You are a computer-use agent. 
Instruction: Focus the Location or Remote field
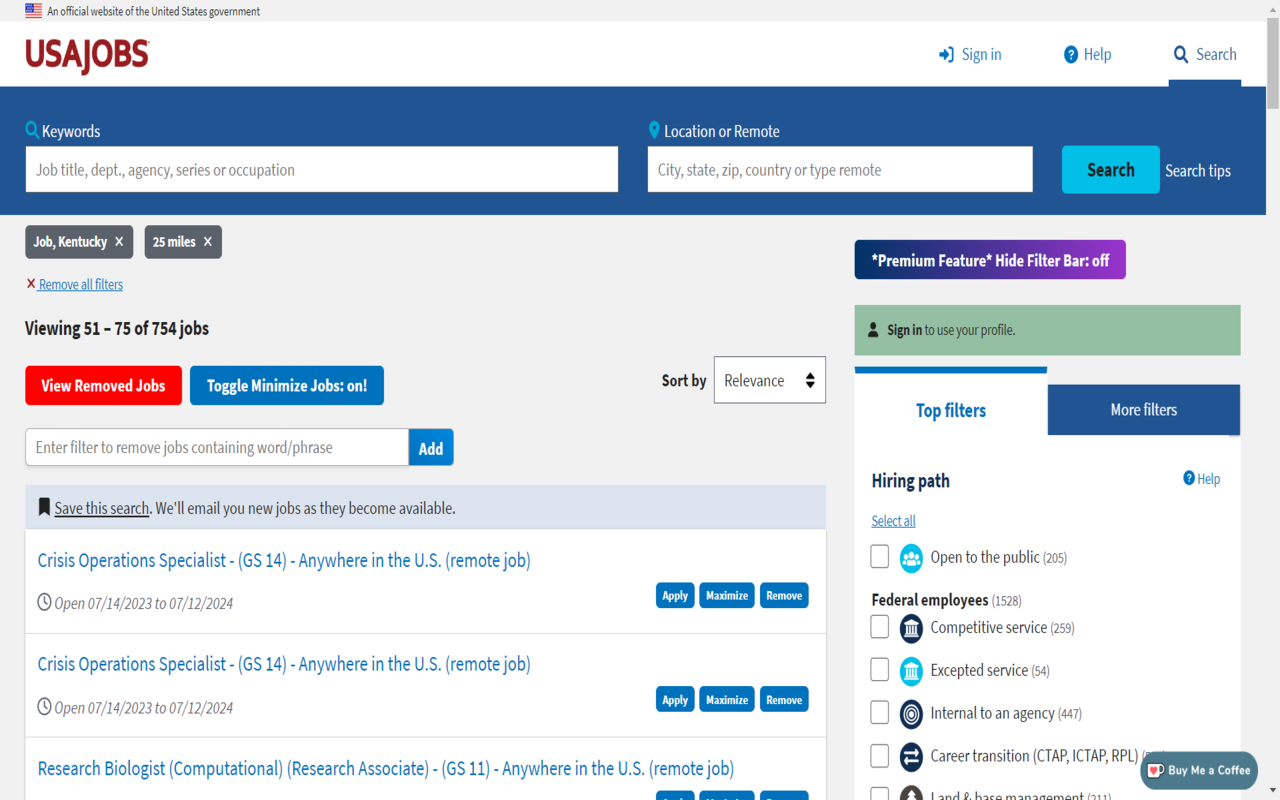click(840, 170)
